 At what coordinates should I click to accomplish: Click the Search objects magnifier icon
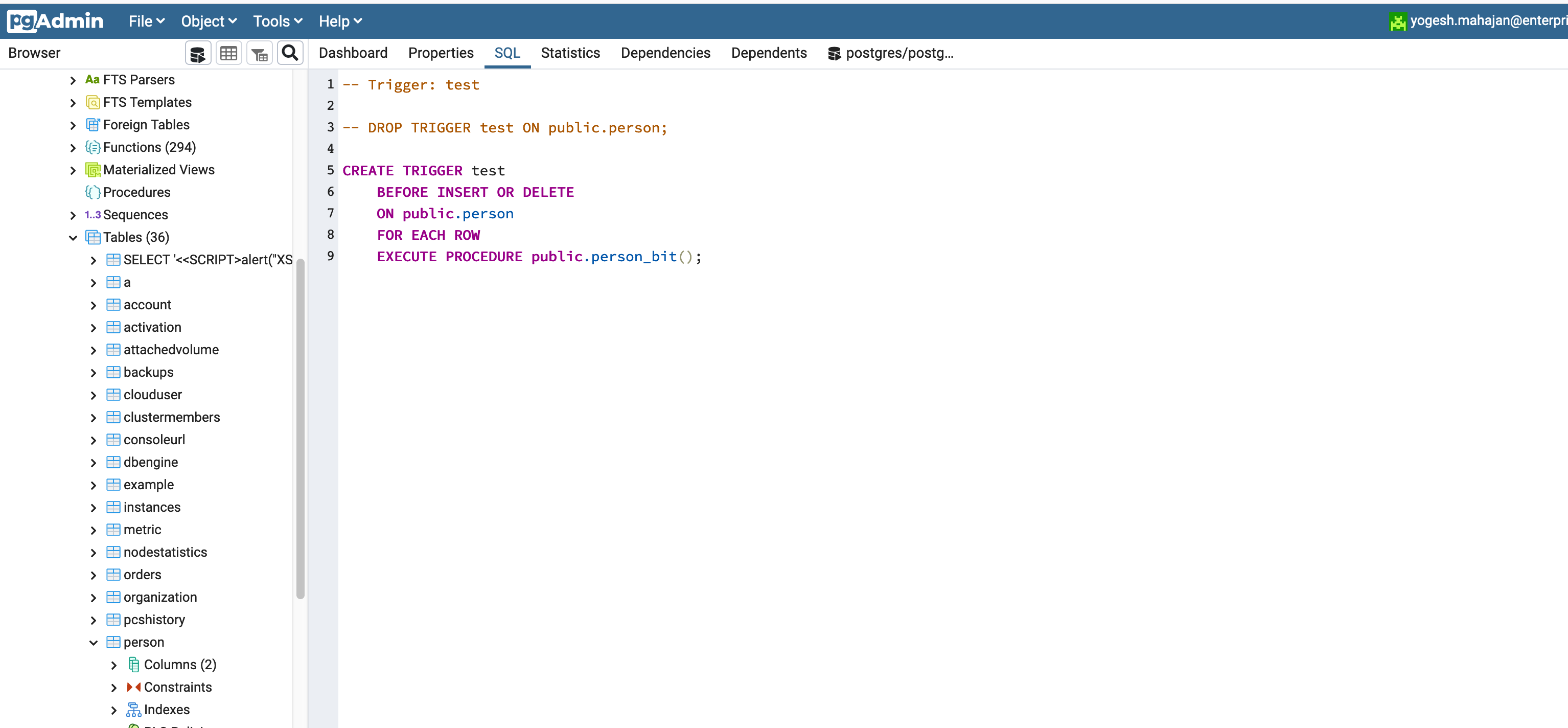[x=290, y=52]
